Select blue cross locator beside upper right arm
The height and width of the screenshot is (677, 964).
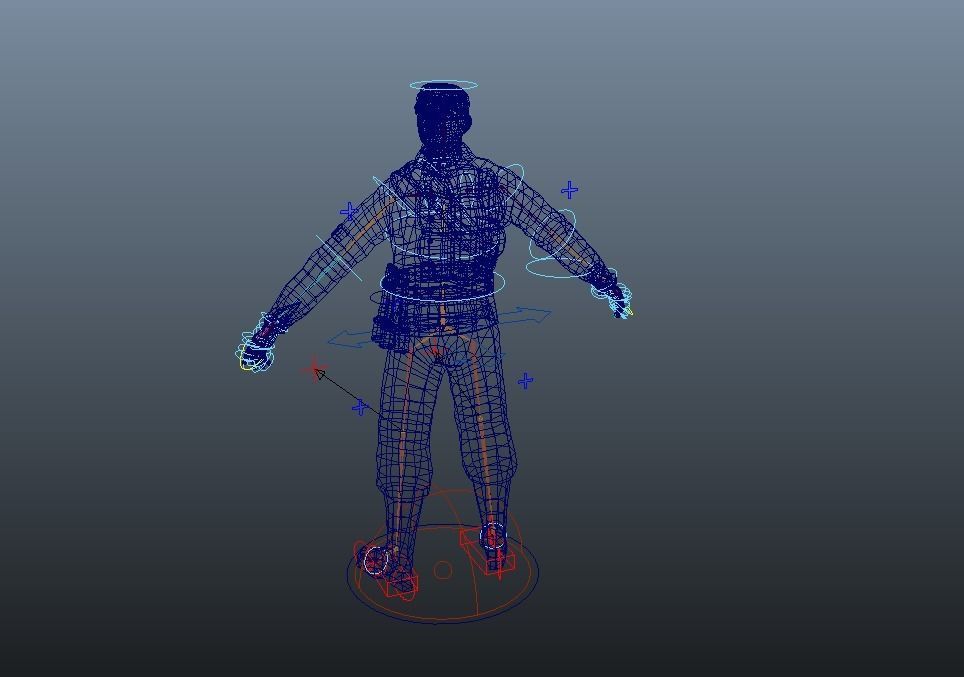click(x=569, y=190)
